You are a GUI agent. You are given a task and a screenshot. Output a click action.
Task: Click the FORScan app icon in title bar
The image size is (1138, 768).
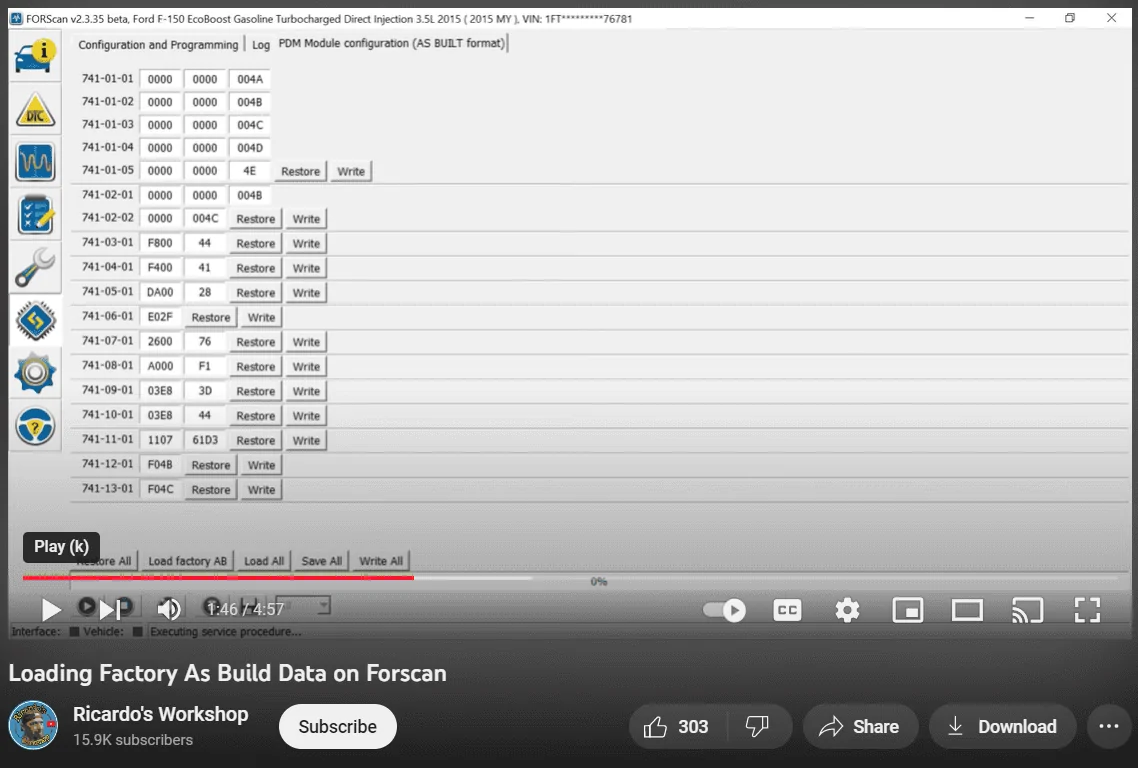click(16, 18)
